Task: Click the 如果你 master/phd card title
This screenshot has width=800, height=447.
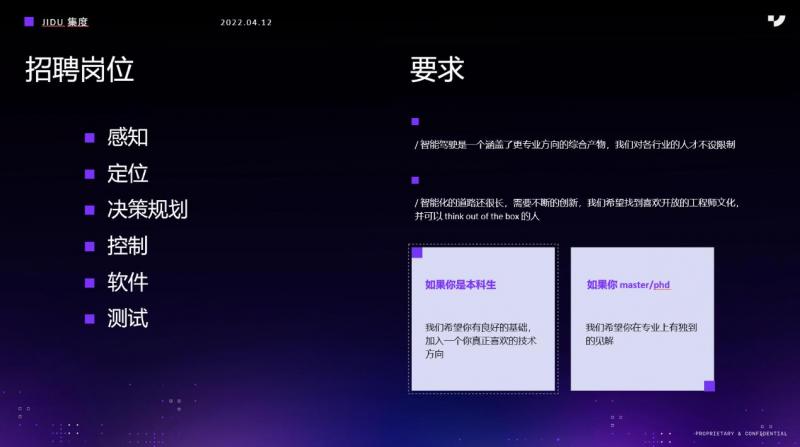Action: pyautogui.click(x=629, y=285)
